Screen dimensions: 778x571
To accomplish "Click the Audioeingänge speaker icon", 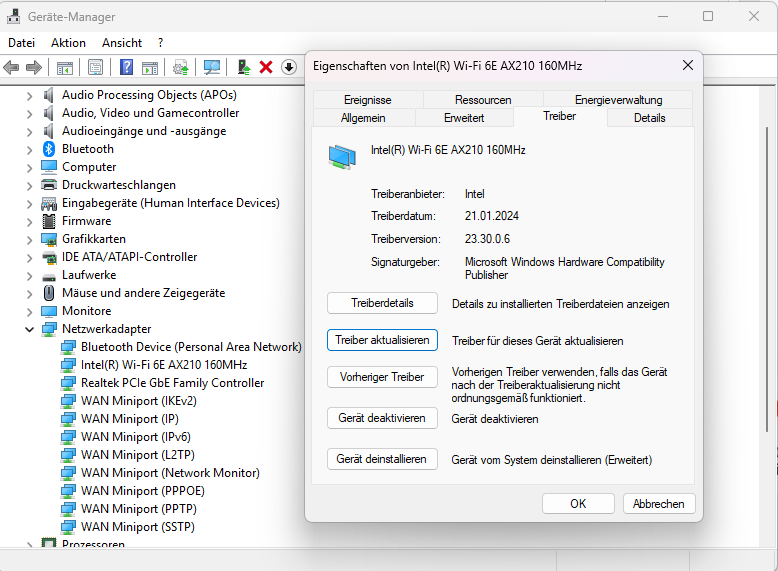I will click(x=49, y=131).
